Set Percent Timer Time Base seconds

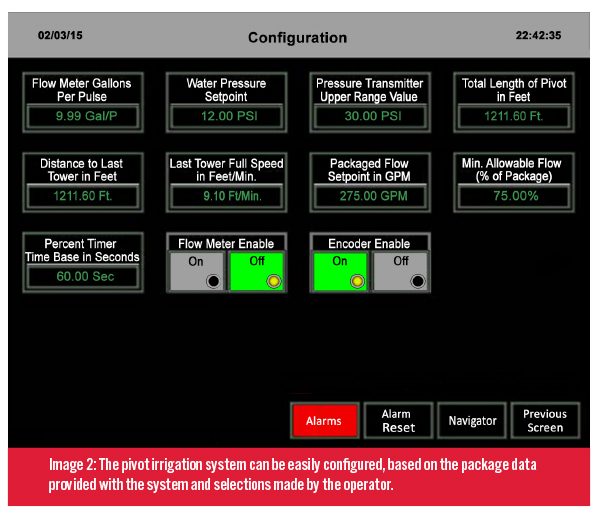(x=83, y=275)
